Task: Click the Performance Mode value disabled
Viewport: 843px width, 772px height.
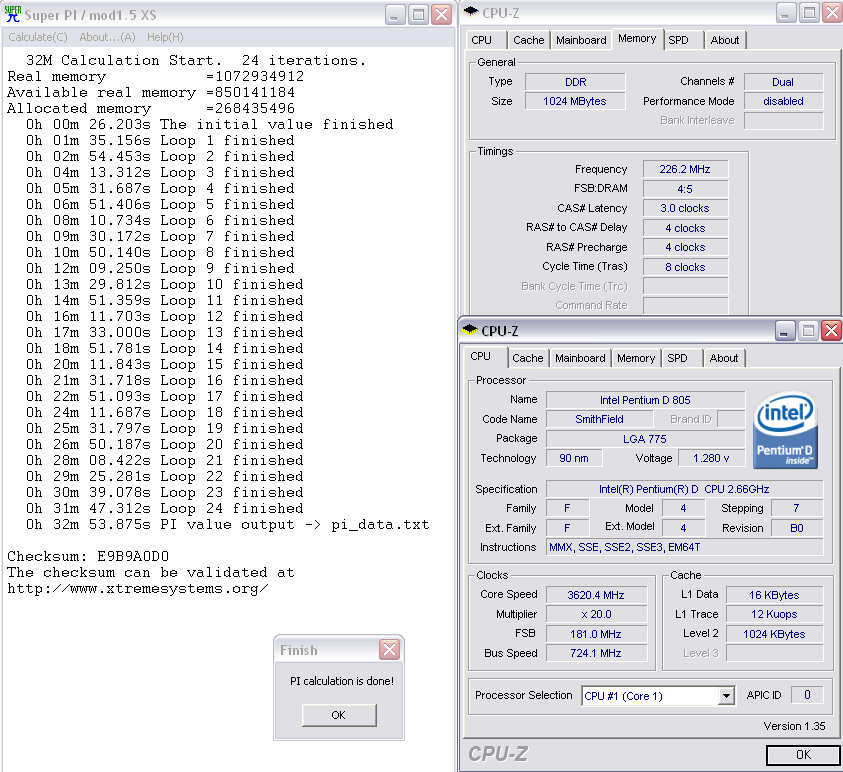Action: (783, 101)
